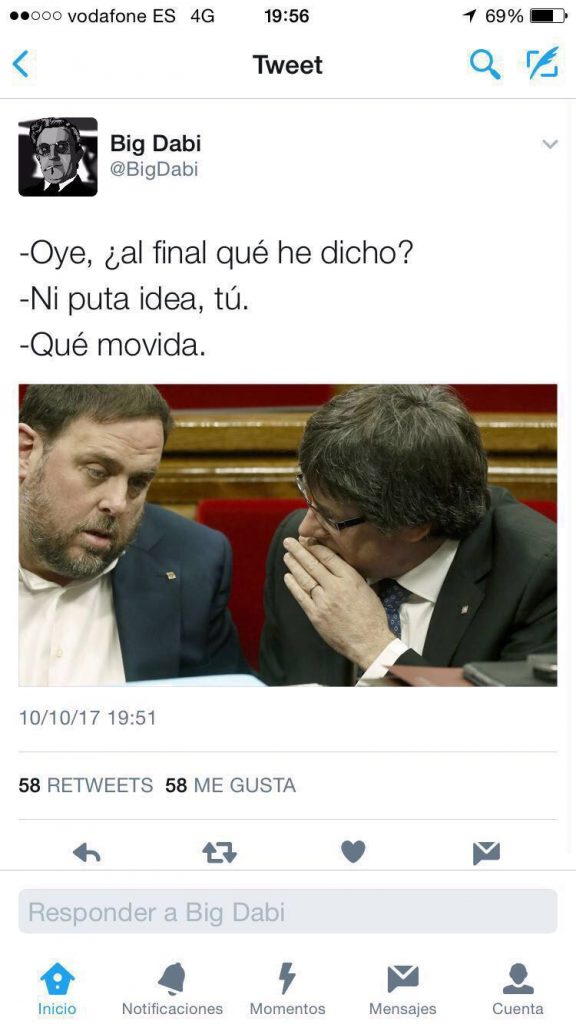Viewport: 576px width, 1024px height.
Task: Switch to the Momentos tab
Action: pyautogui.click(x=287, y=989)
